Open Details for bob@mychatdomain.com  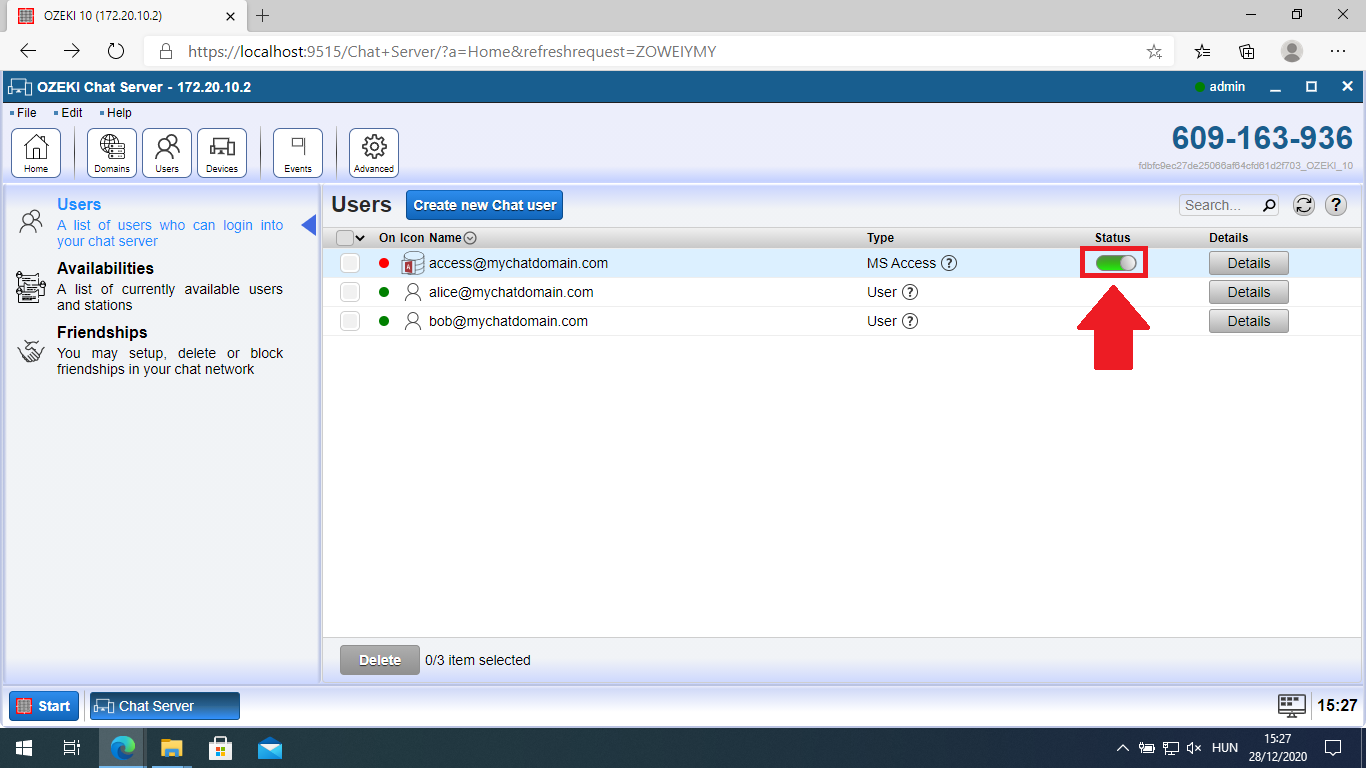(1248, 321)
